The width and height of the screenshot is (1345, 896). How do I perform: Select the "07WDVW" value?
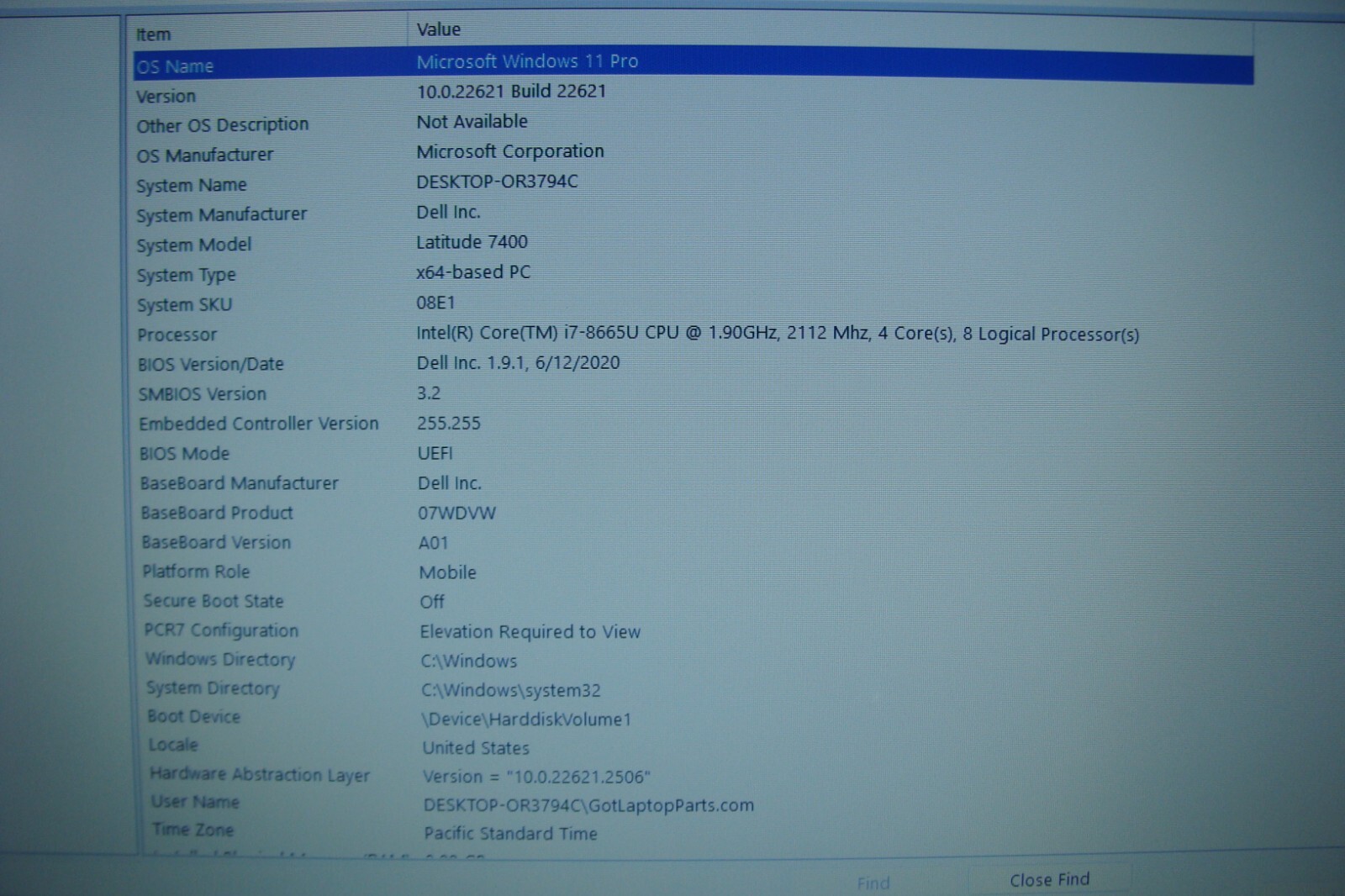(x=457, y=514)
